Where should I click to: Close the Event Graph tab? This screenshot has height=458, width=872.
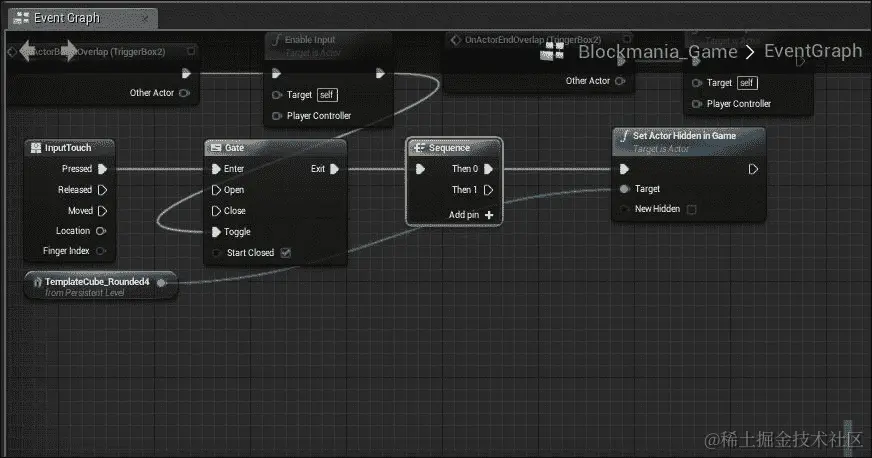point(145,18)
